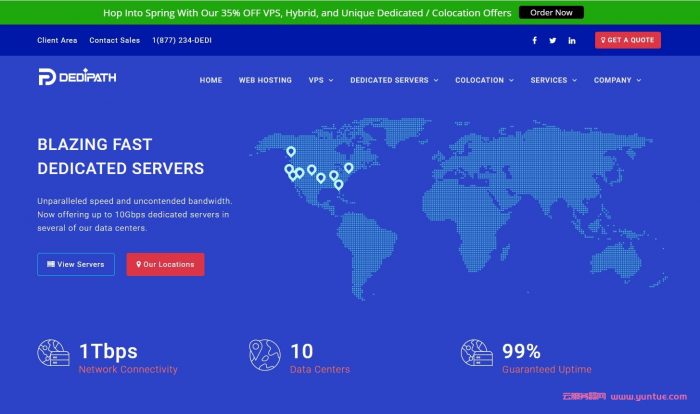Open the Web Hosting page
The height and width of the screenshot is (414, 700).
pos(265,80)
